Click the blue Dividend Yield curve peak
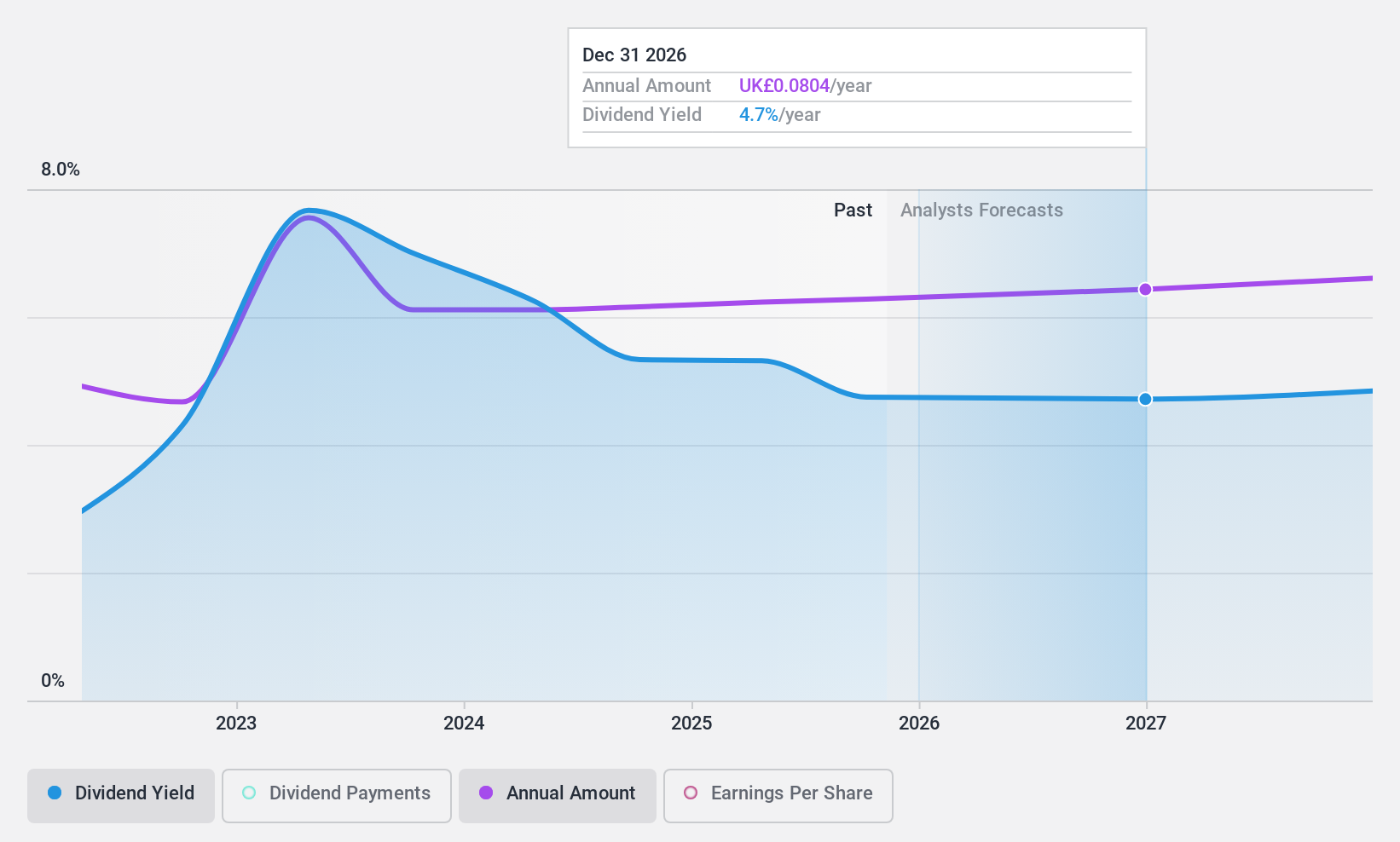This screenshot has height=842, width=1400. pos(310,210)
